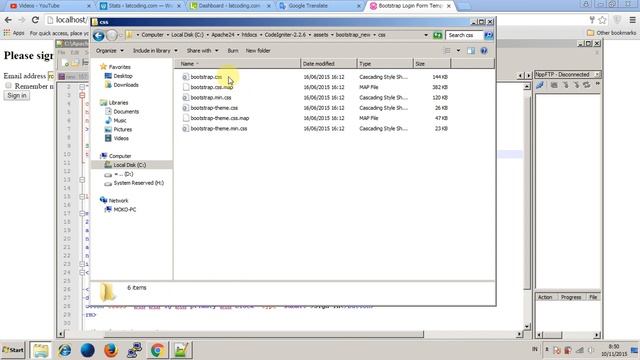Open the Chrome Apps shortcut icon
The height and width of the screenshot is (360, 640).
point(7,33)
